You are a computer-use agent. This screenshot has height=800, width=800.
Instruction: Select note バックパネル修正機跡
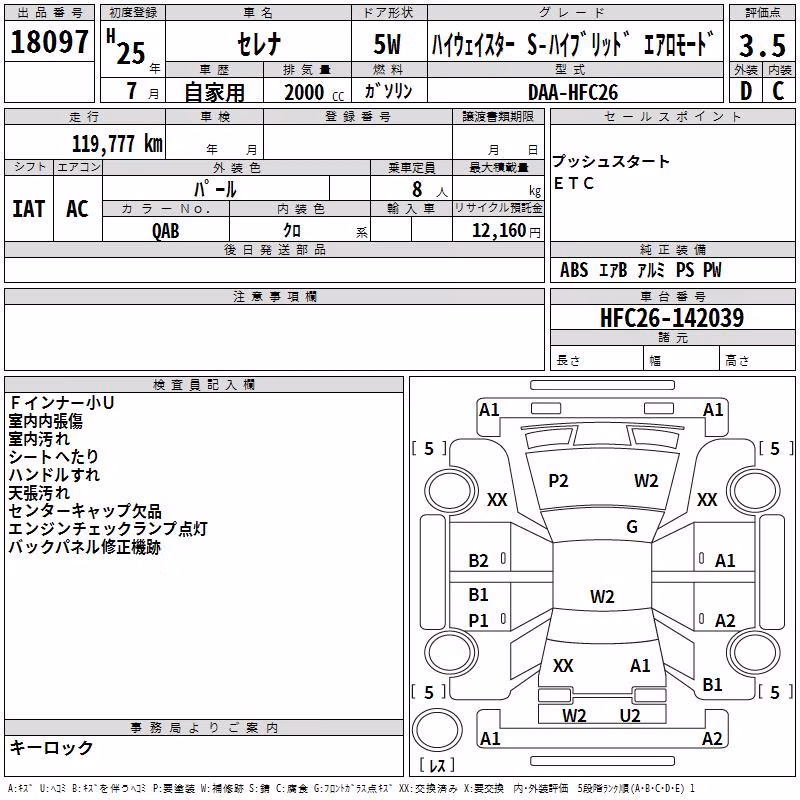tap(85, 547)
